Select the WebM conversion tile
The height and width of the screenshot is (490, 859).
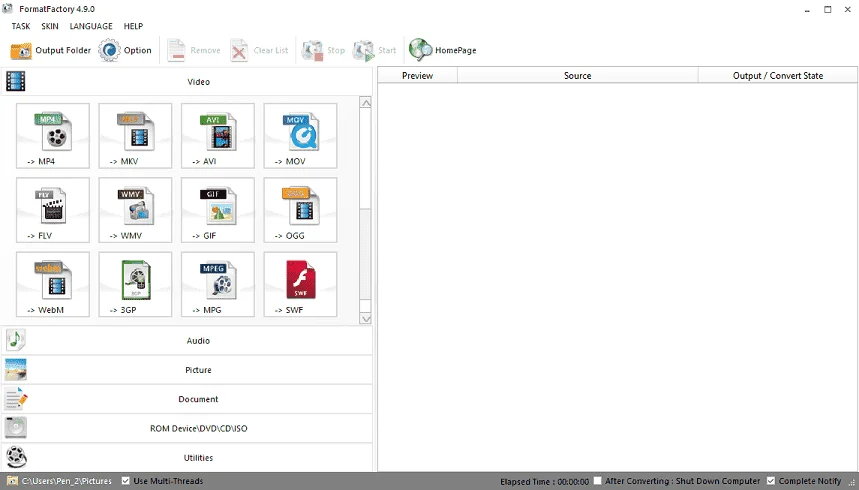tap(53, 284)
